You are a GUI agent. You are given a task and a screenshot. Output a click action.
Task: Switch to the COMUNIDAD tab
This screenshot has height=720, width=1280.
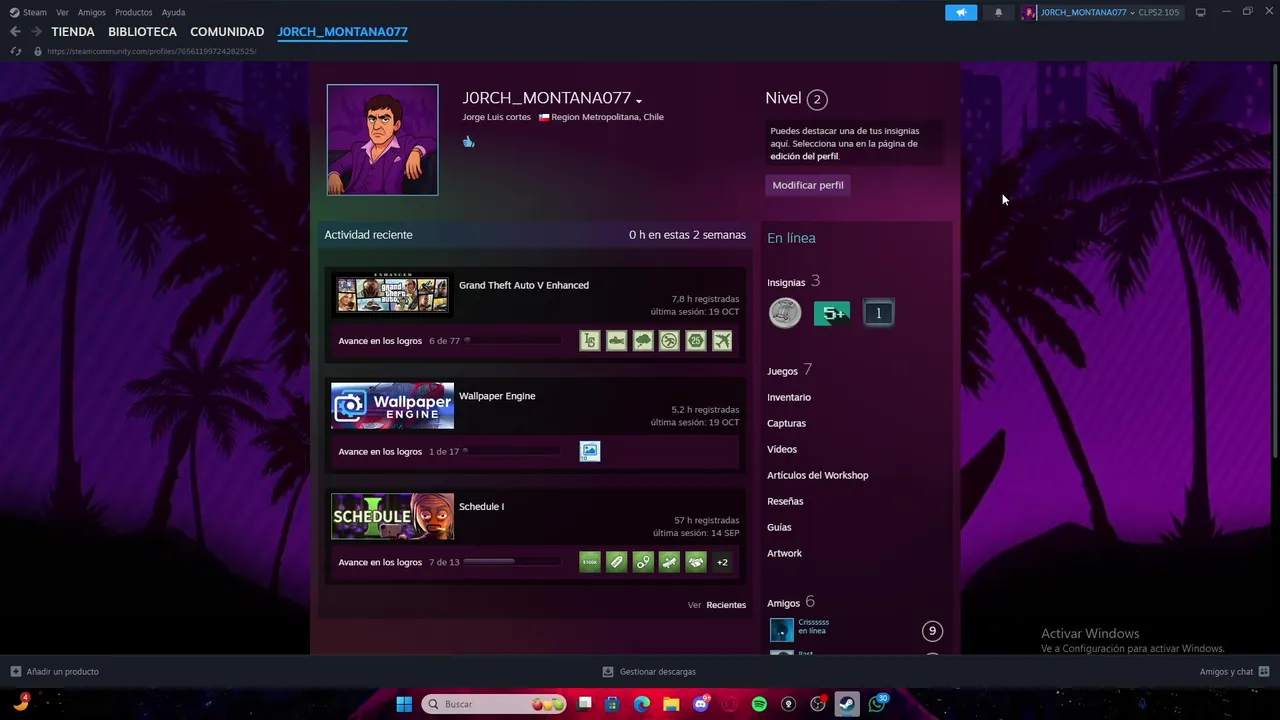click(x=227, y=32)
